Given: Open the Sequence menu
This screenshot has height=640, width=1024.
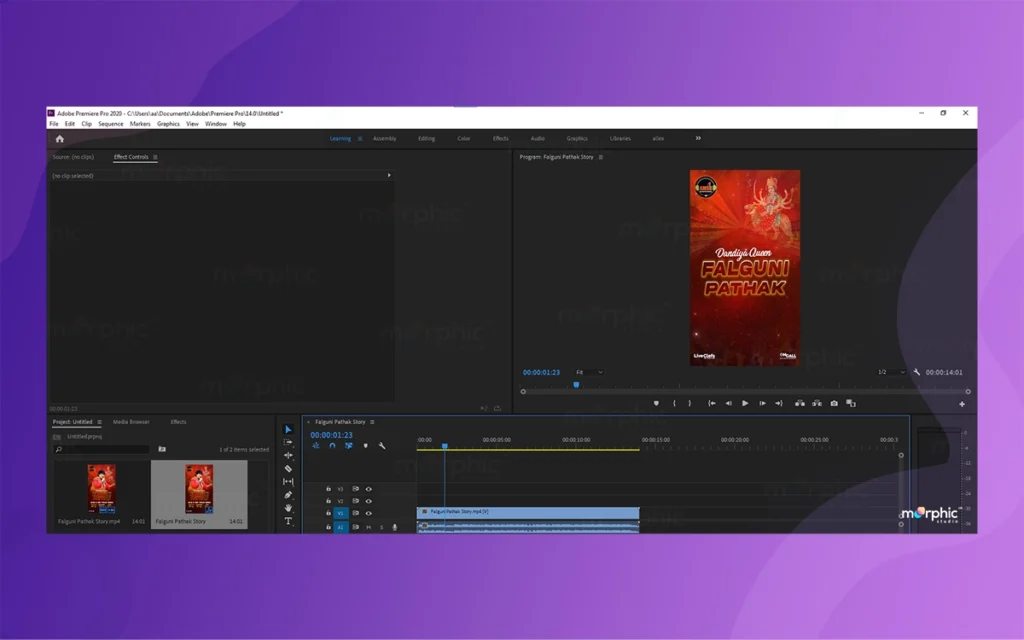Looking at the screenshot, I should point(110,124).
